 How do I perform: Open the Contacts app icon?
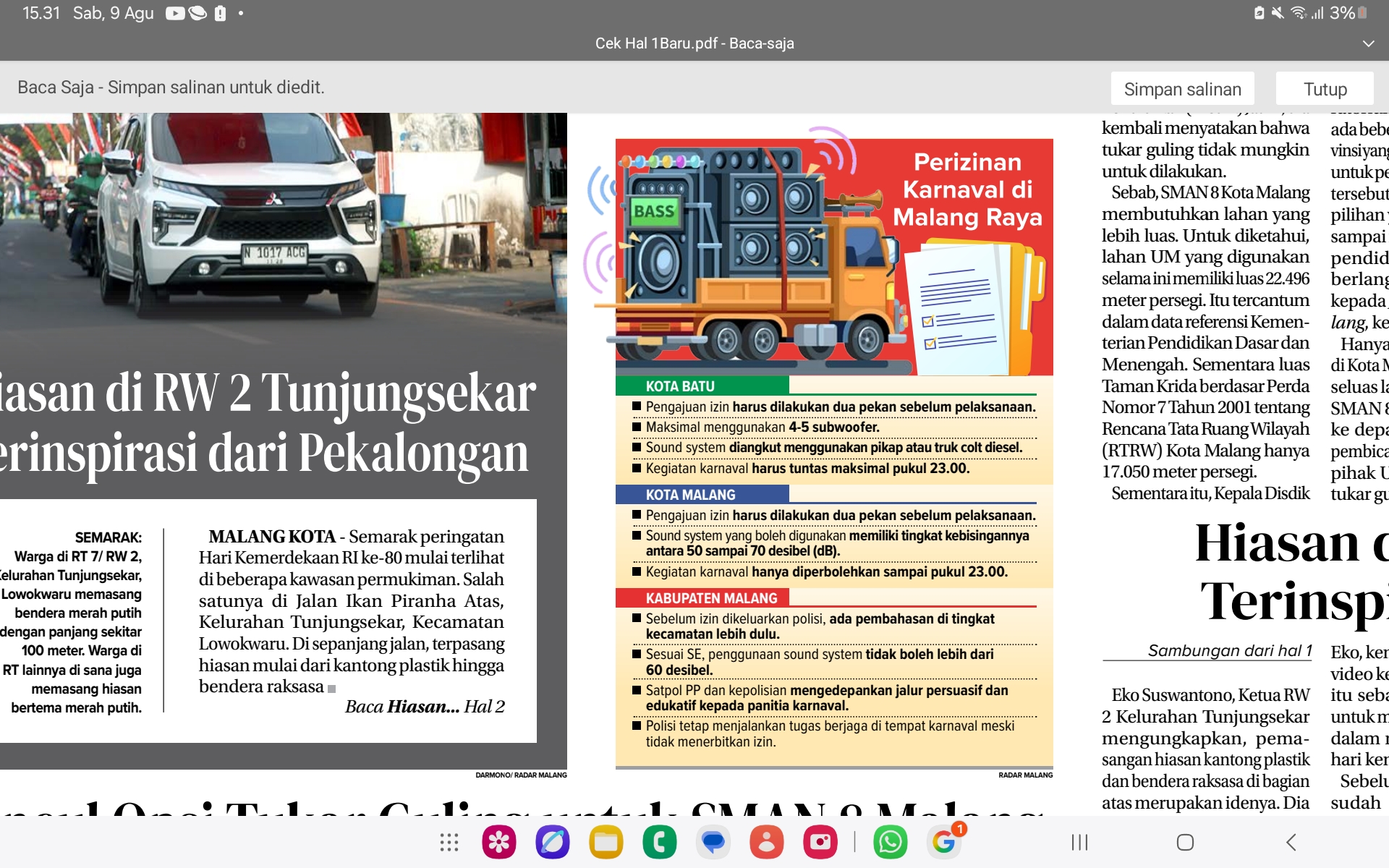pyautogui.click(x=767, y=842)
